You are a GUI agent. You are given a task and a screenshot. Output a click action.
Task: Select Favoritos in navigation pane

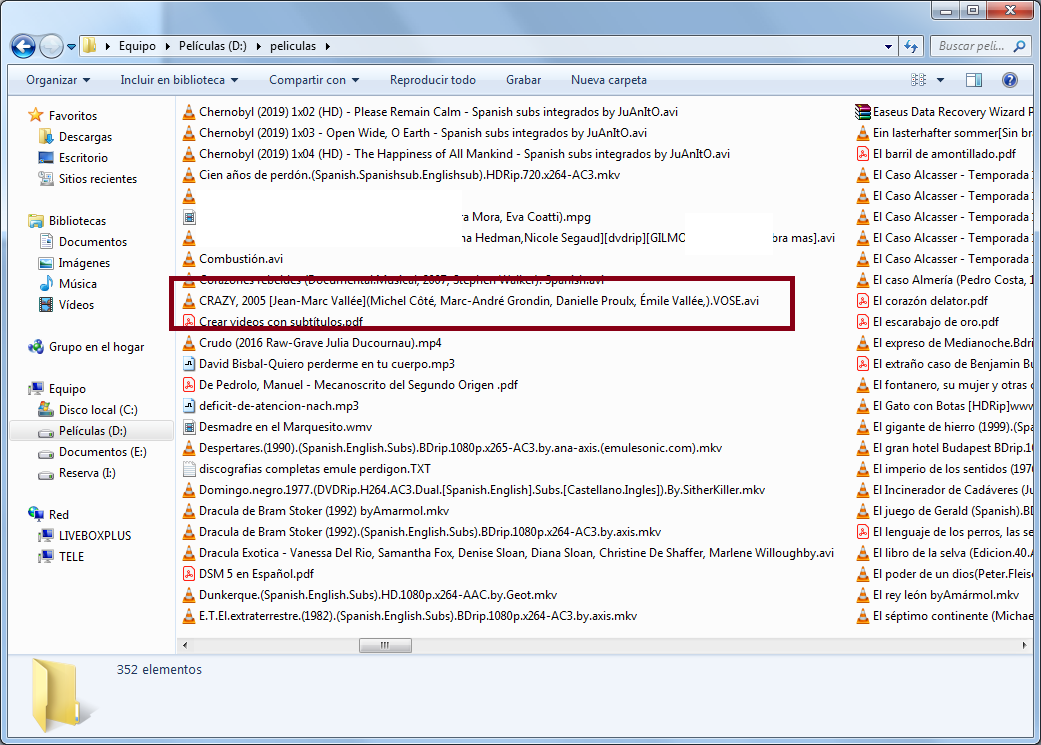click(72, 116)
